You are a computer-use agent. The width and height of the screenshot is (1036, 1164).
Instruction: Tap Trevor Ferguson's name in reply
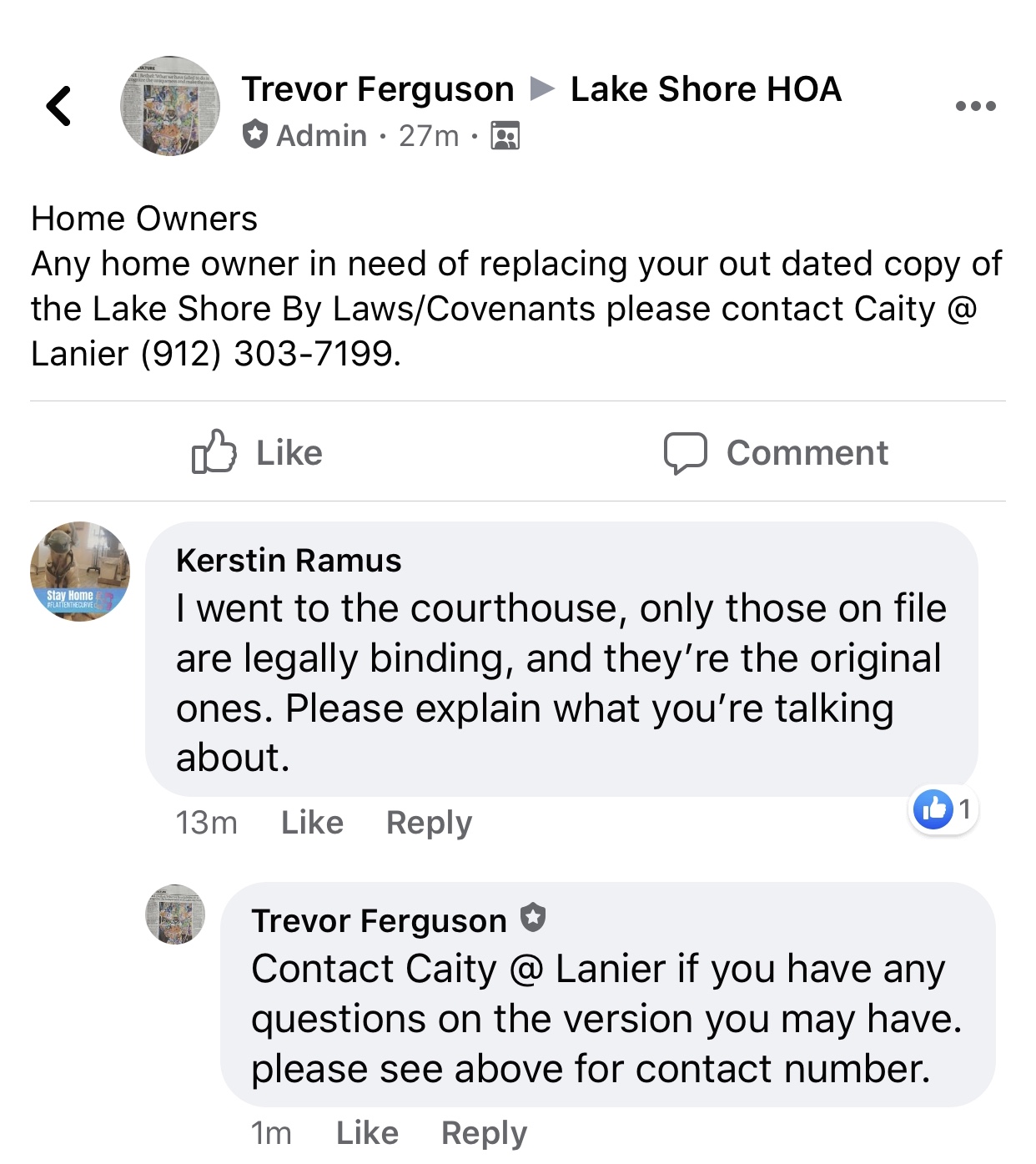[379, 921]
